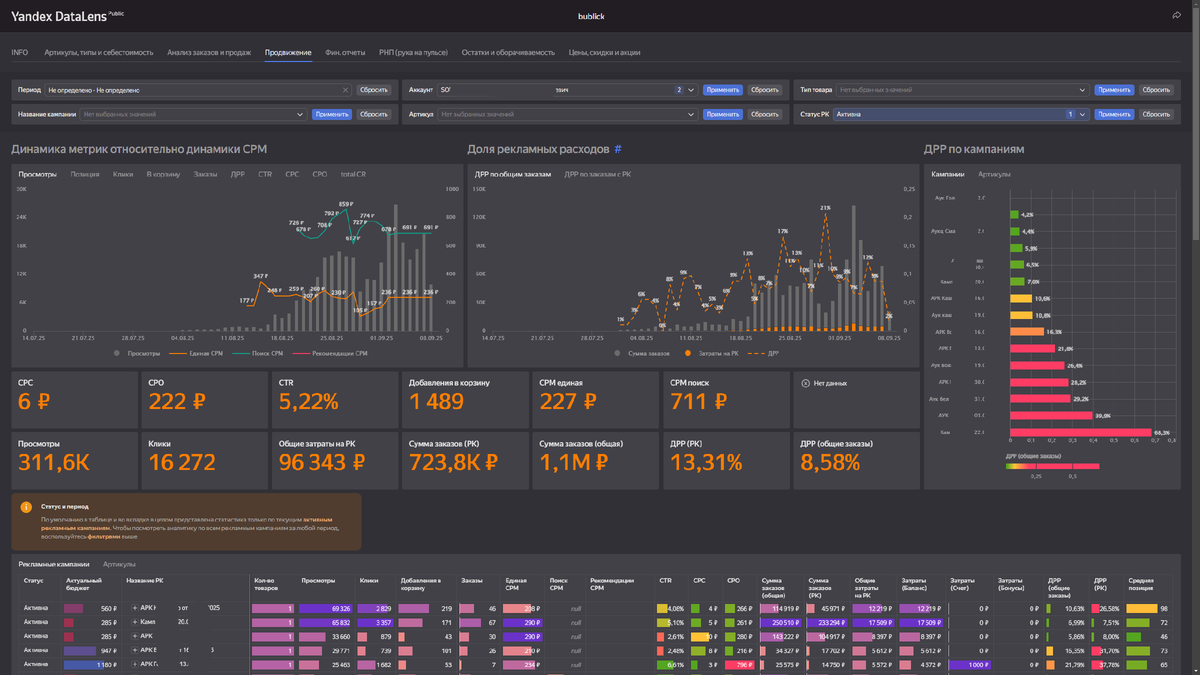Reset the Название кампании filter
This screenshot has height=675, width=1200.
tap(374, 114)
